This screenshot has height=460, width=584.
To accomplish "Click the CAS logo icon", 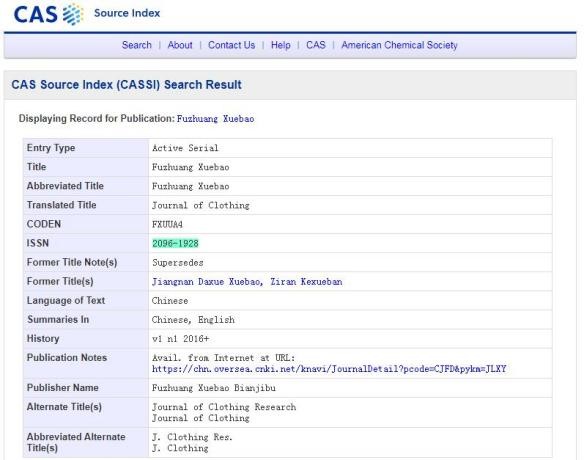I will click(48, 14).
